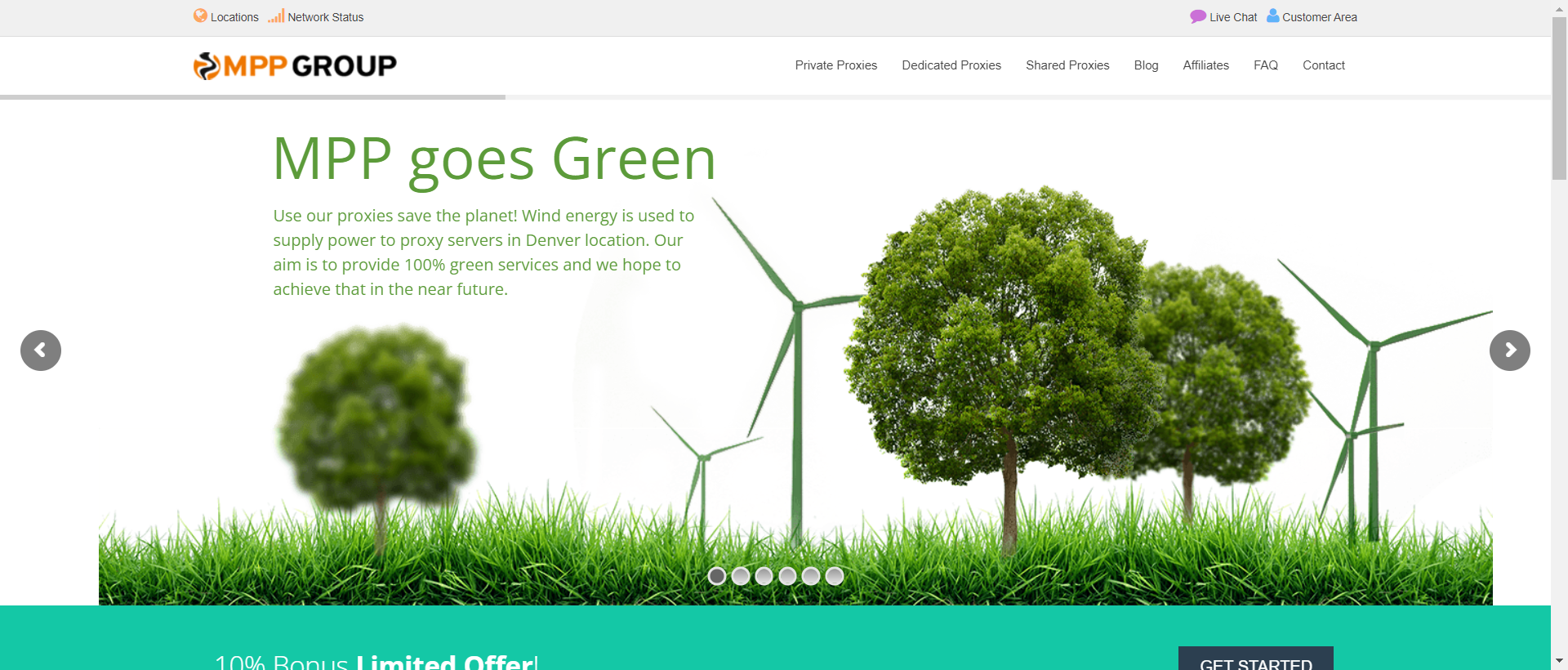1568x670 pixels.
Task: Click the GET STARTED button
Action: point(1256,659)
